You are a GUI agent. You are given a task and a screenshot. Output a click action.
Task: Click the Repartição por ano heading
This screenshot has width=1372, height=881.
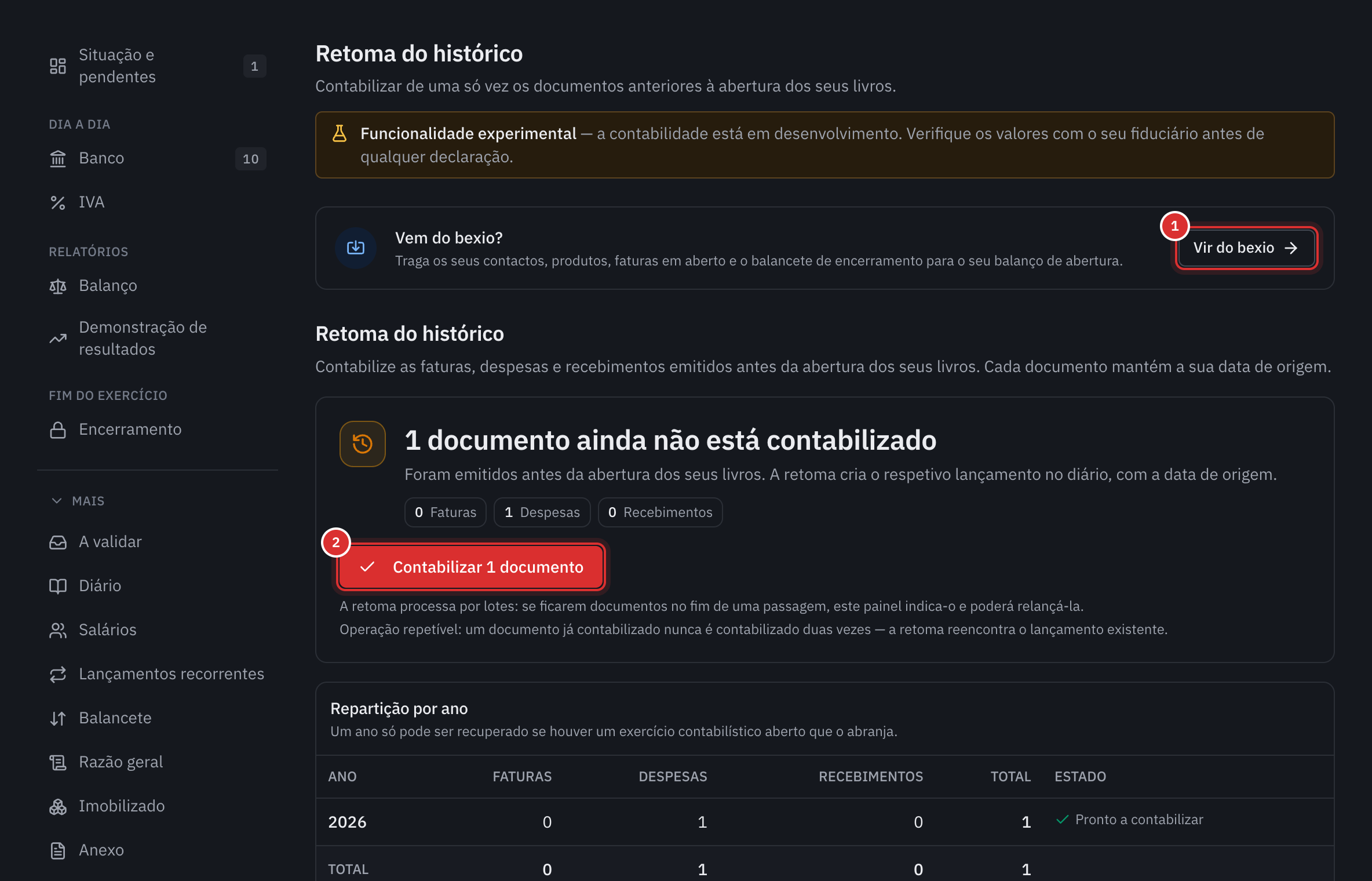tap(399, 708)
